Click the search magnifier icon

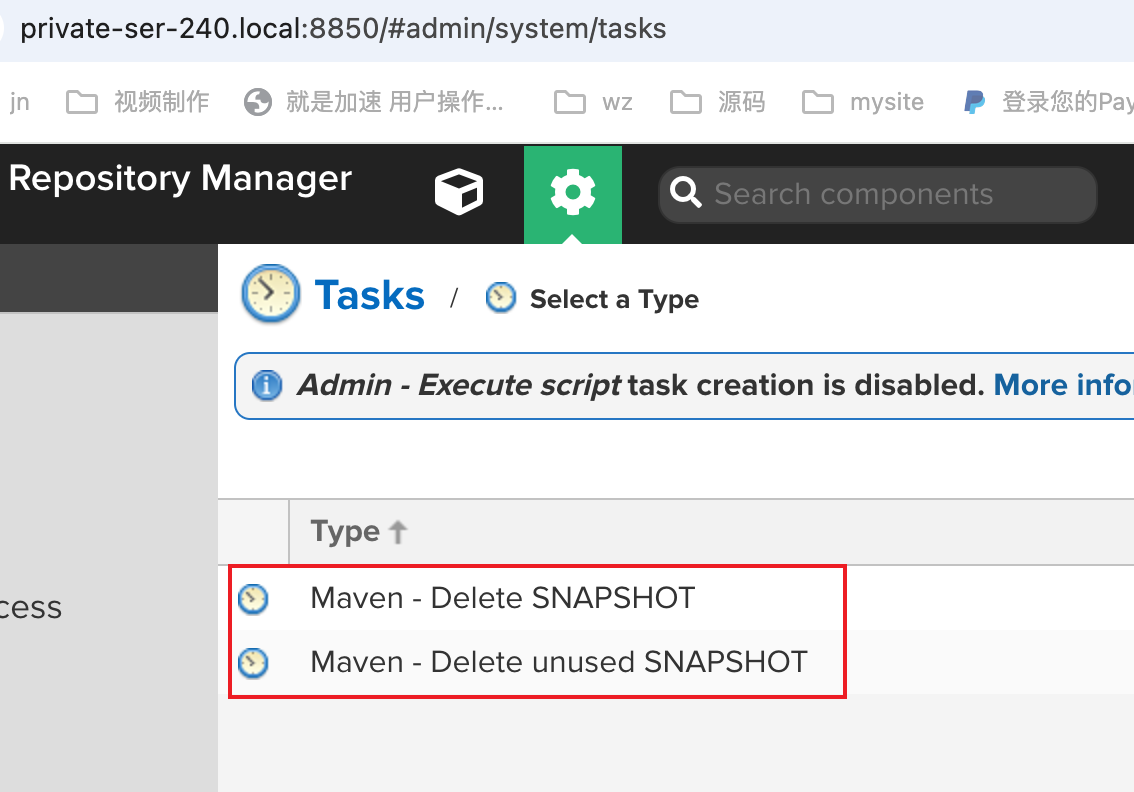click(x=687, y=193)
